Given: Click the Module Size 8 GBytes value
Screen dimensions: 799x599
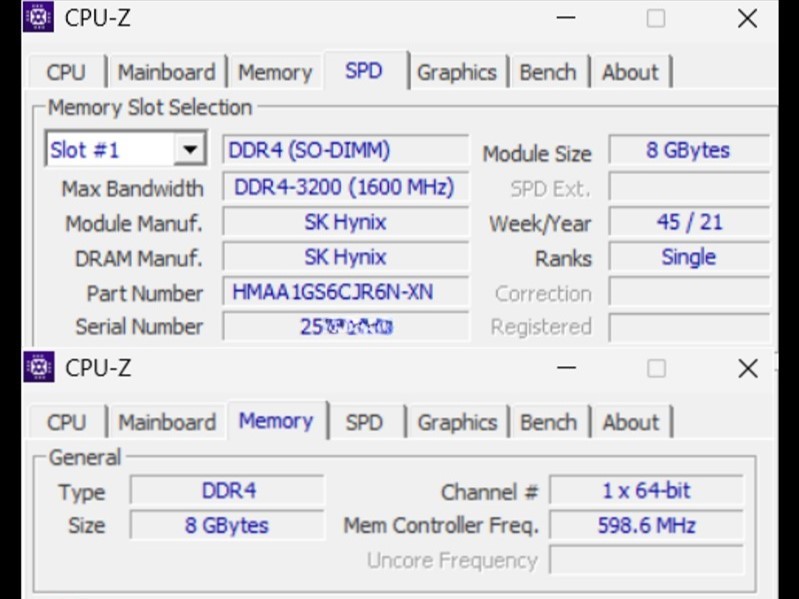Looking at the screenshot, I should 689,150.
